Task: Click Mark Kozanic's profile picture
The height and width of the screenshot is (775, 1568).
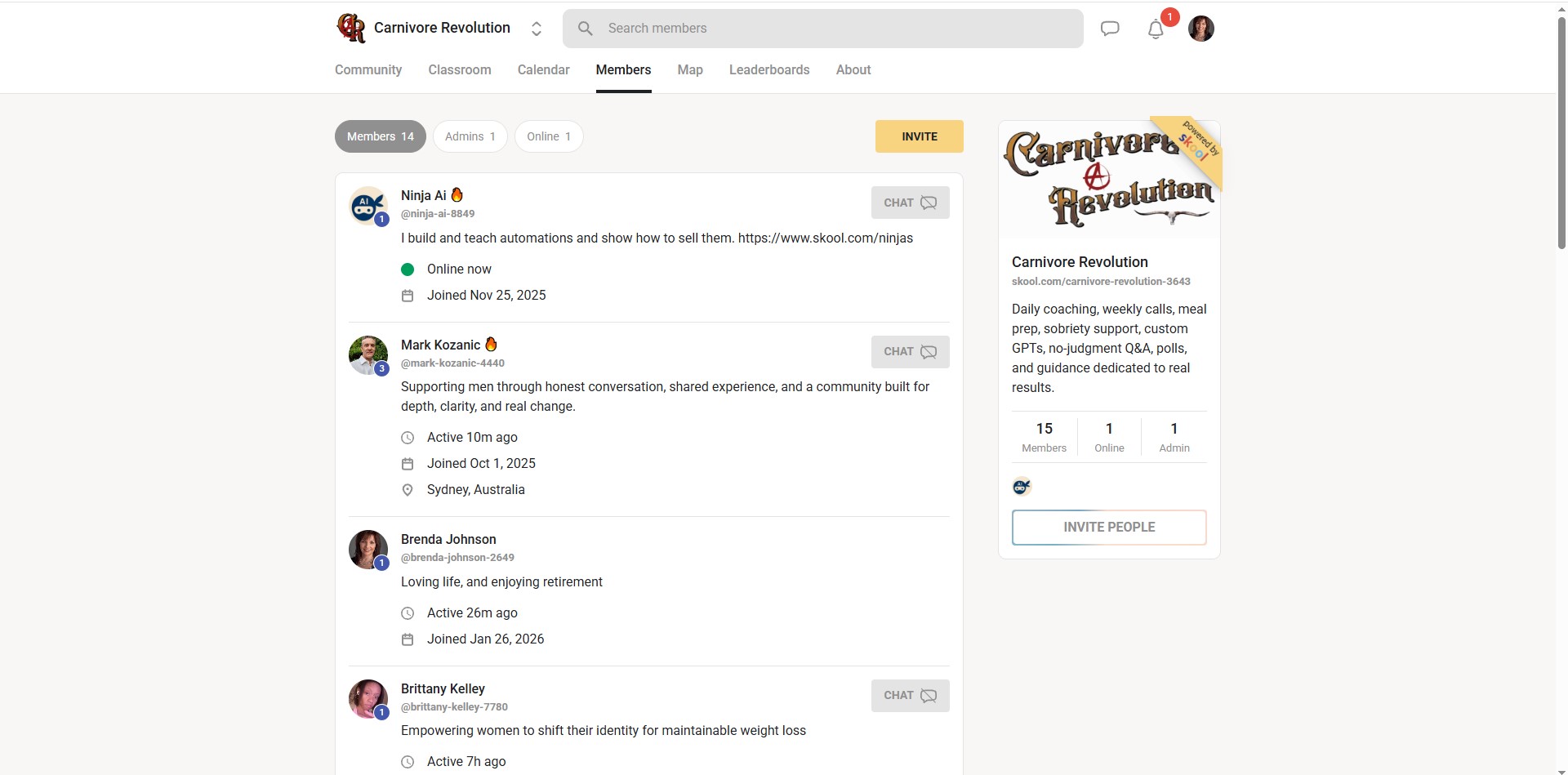Action: click(x=368, y=355)
